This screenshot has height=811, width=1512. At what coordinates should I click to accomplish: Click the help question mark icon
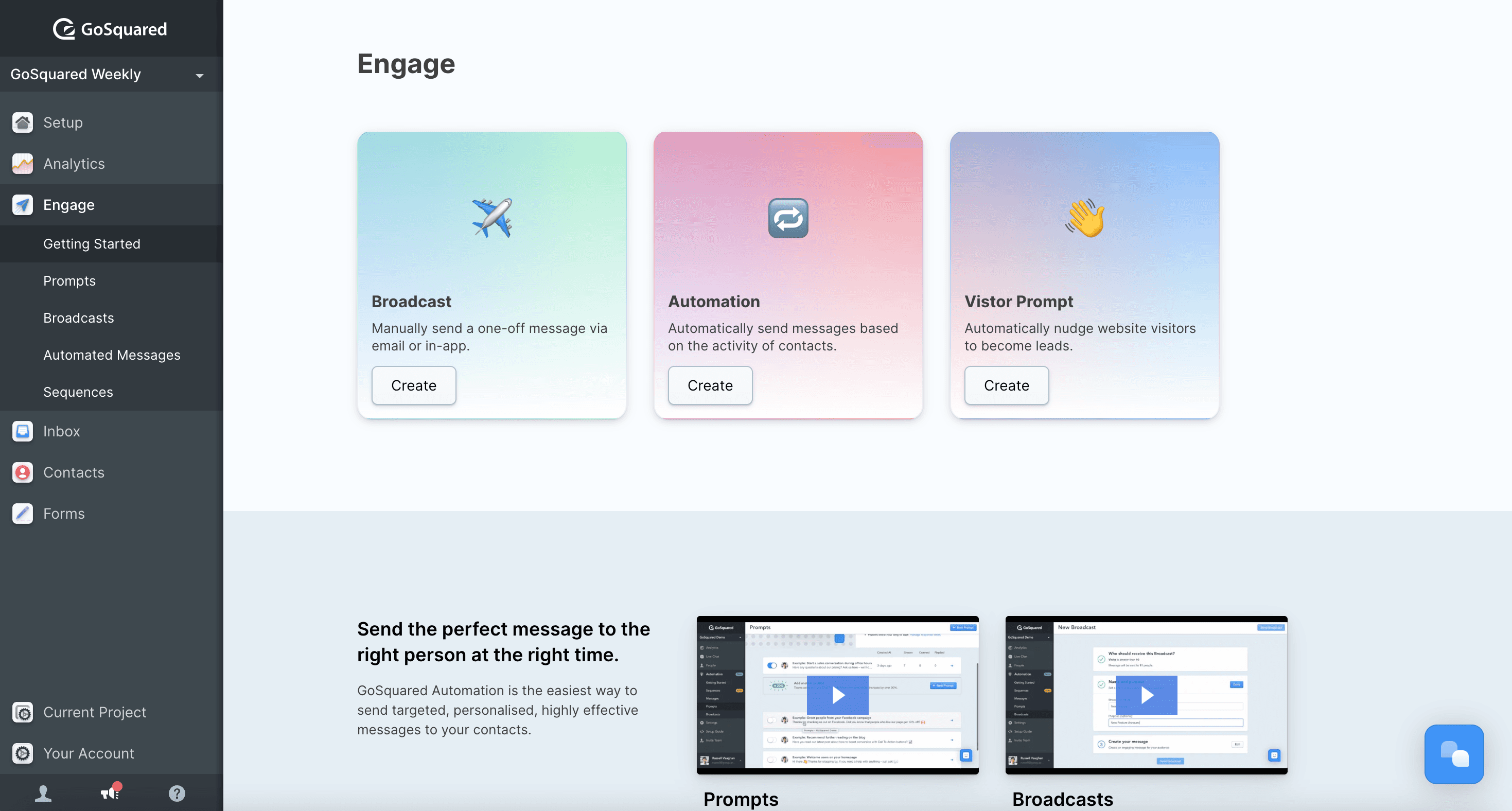coord(177,794)
